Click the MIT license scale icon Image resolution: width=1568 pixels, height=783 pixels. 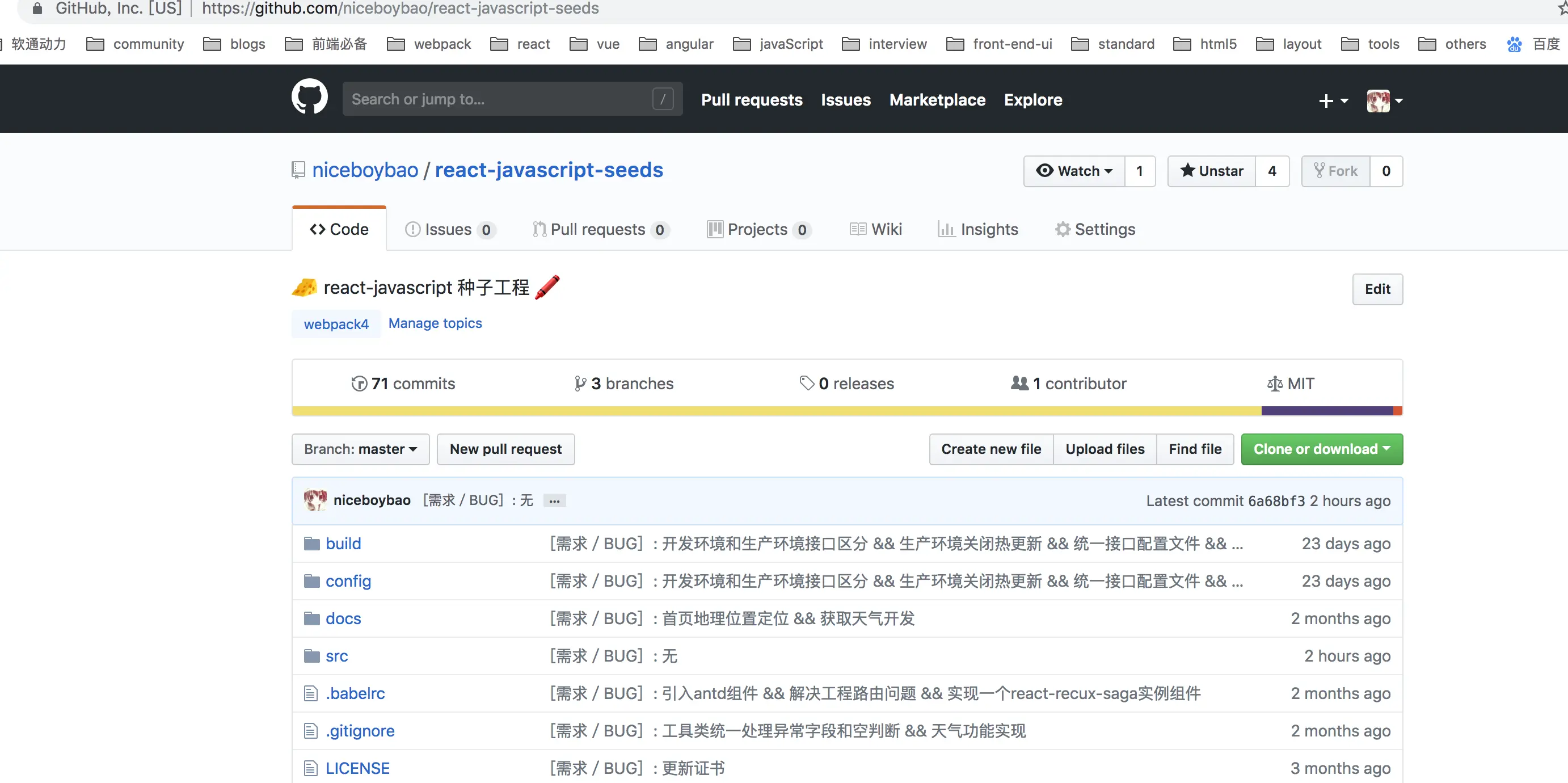point(1274,384)
